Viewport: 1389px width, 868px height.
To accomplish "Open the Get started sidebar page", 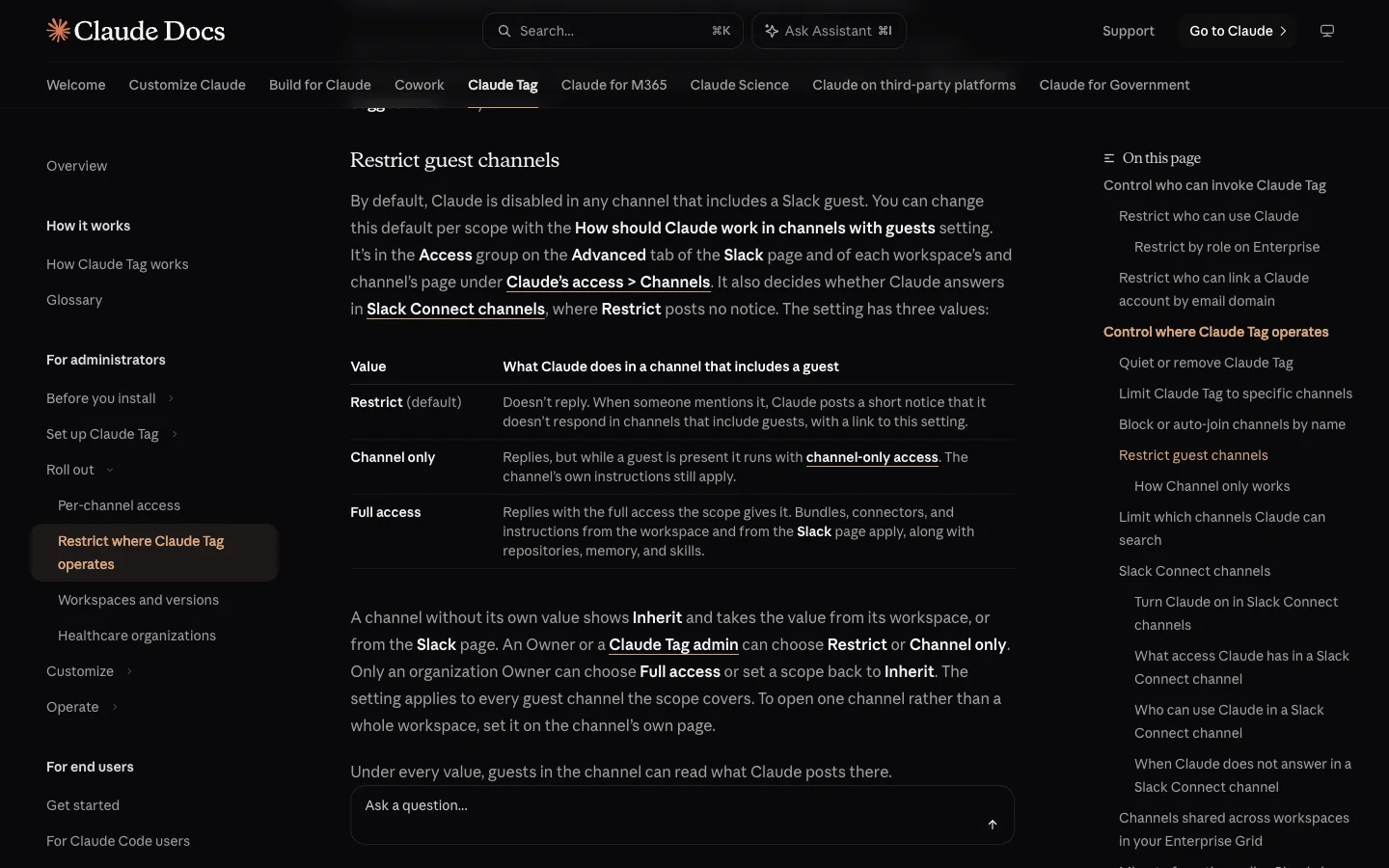I will [83, 805].
